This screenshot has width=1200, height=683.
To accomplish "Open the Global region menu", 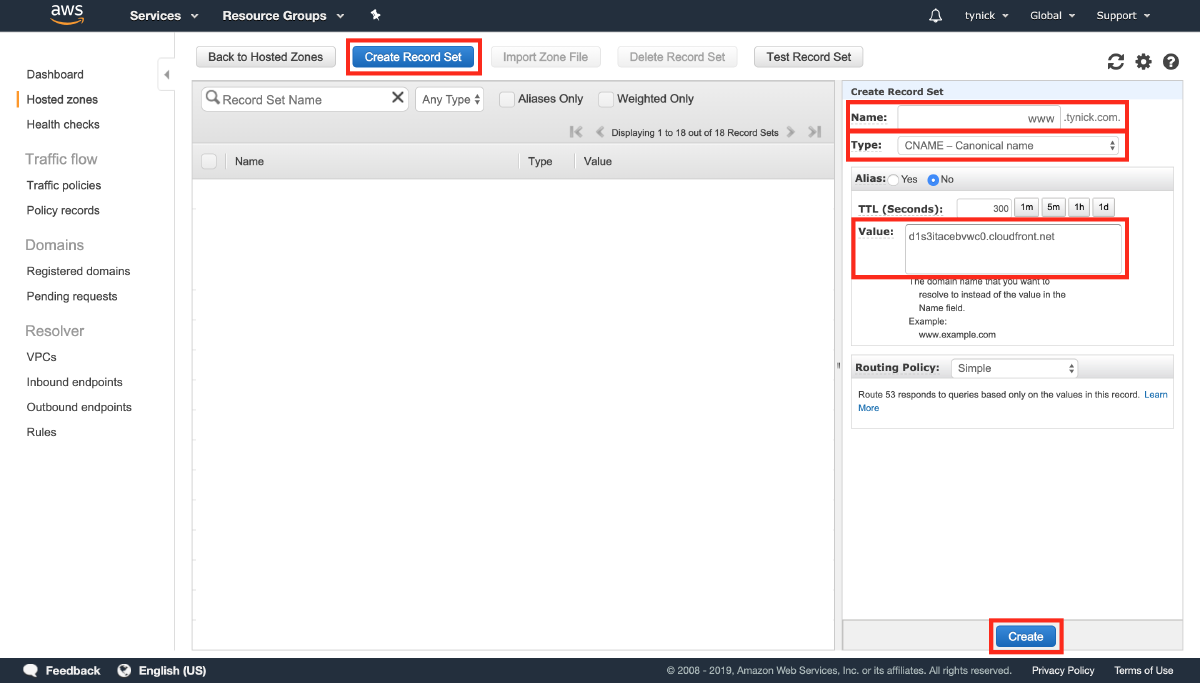I will [x=1052, y=15].
